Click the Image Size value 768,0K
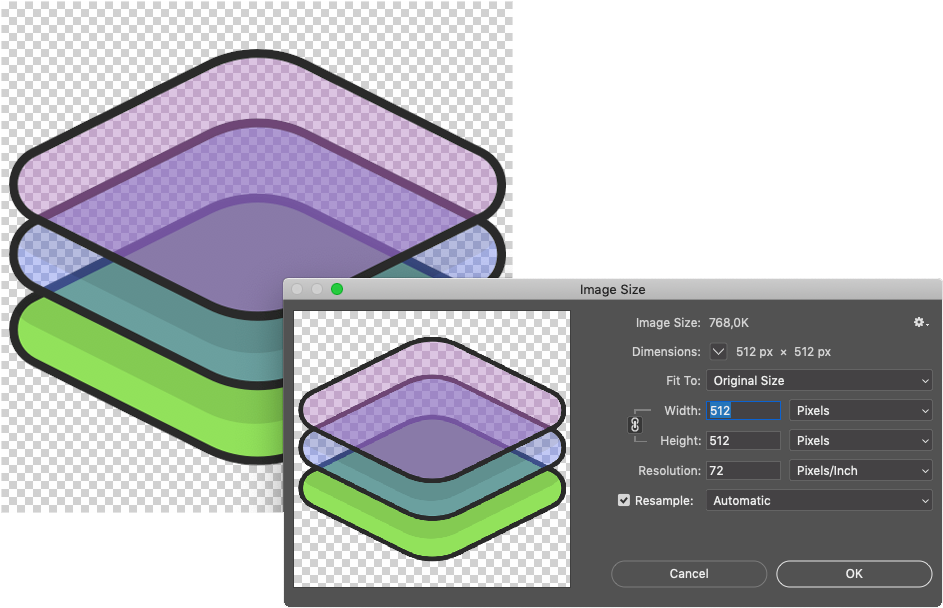 tap(729, 323)
